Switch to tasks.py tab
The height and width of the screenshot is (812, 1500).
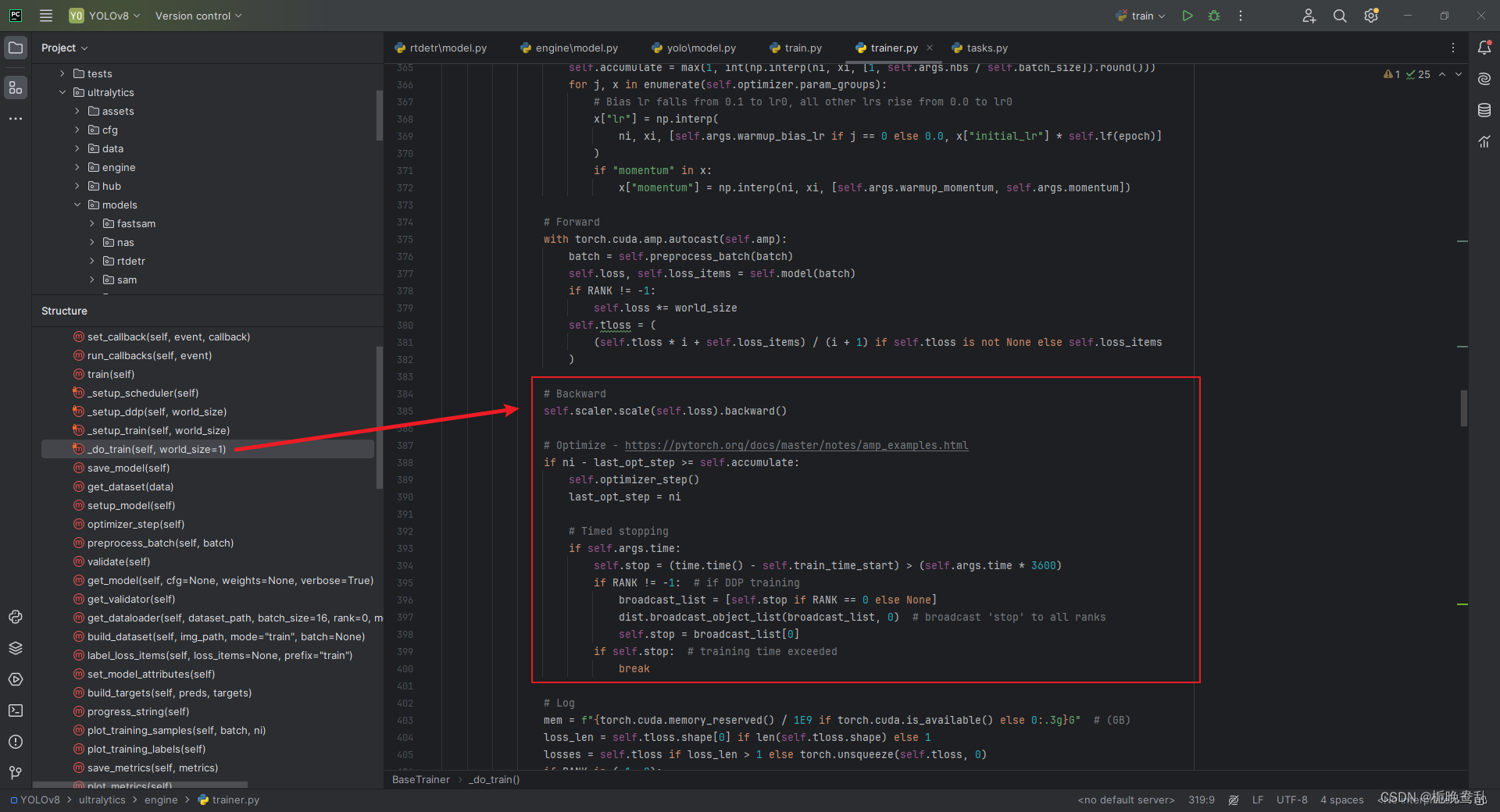(980, 48)
